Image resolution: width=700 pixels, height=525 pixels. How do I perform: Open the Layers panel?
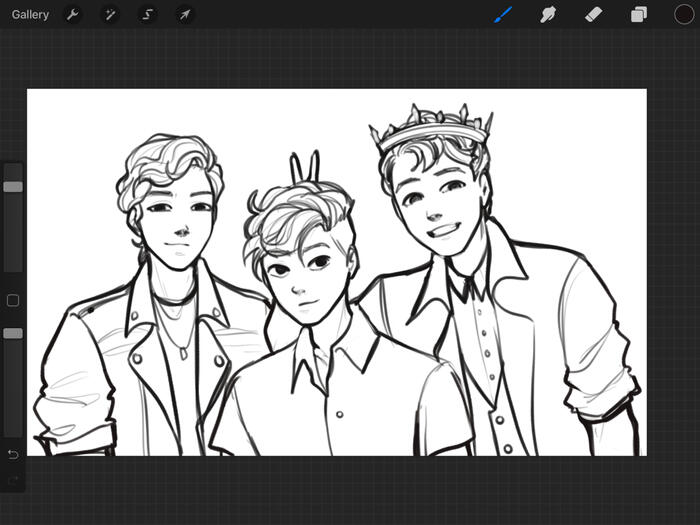[x=638, y=15]
